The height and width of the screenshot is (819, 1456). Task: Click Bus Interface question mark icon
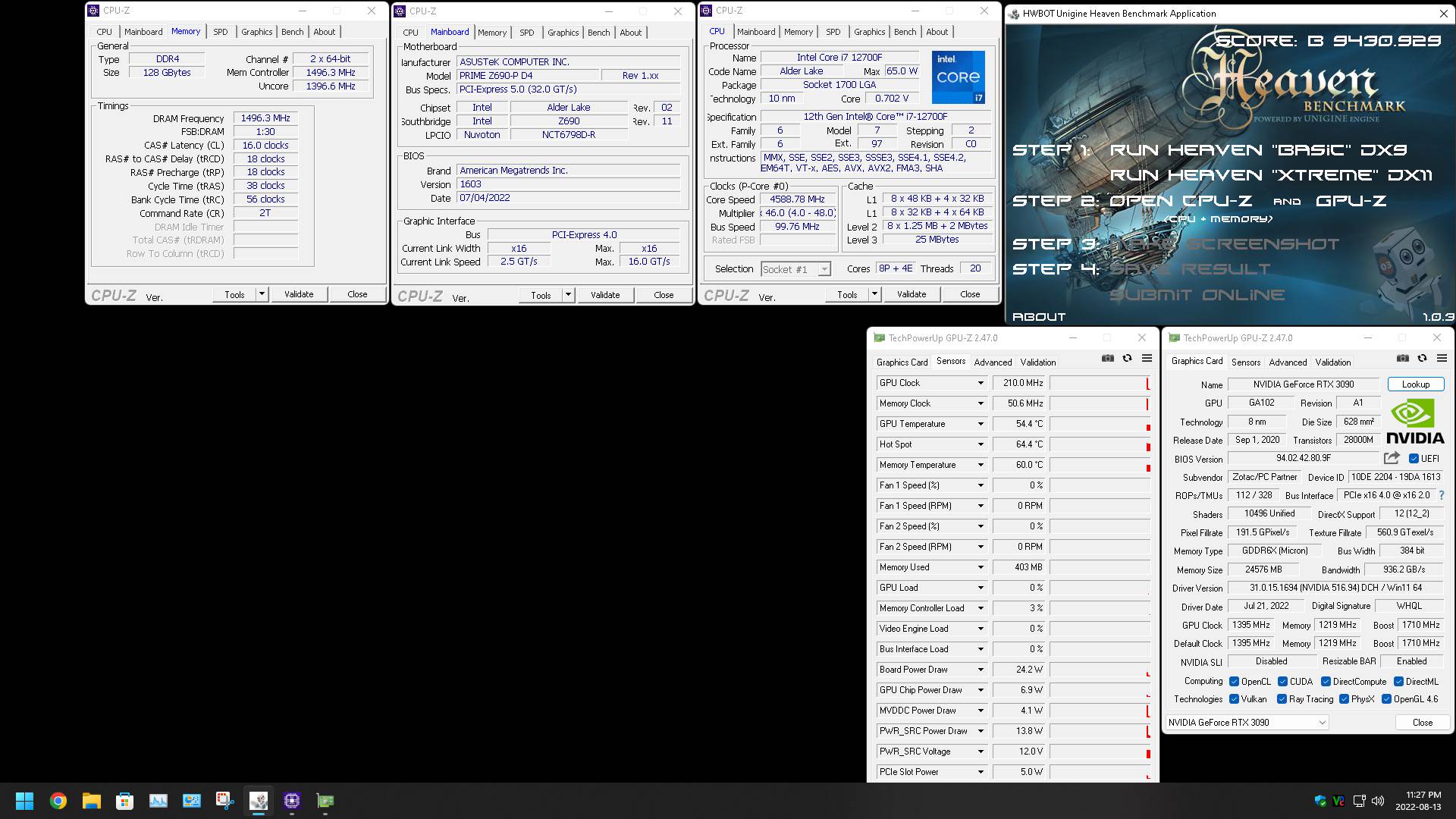(1441, 495)
